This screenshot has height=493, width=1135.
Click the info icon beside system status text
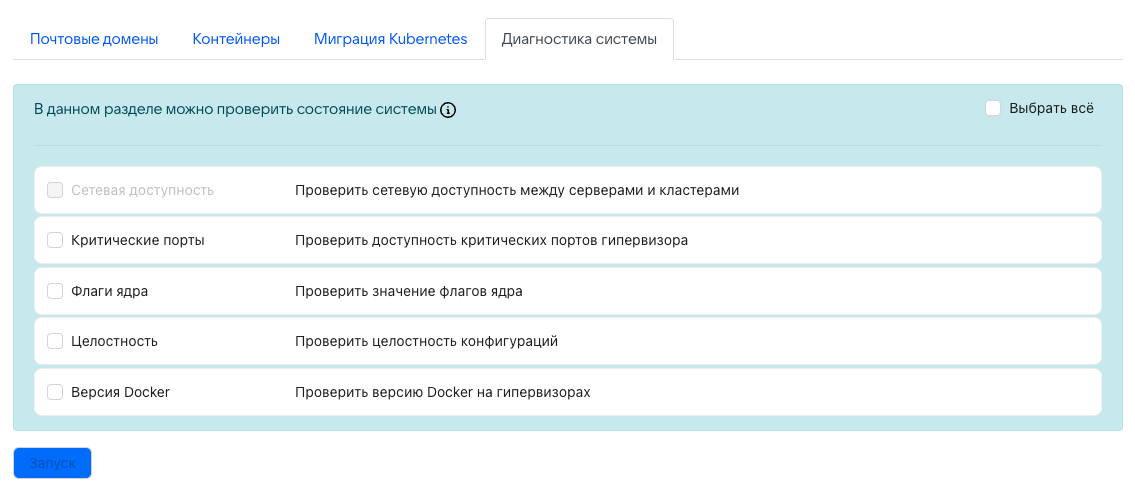coord(448,110)
